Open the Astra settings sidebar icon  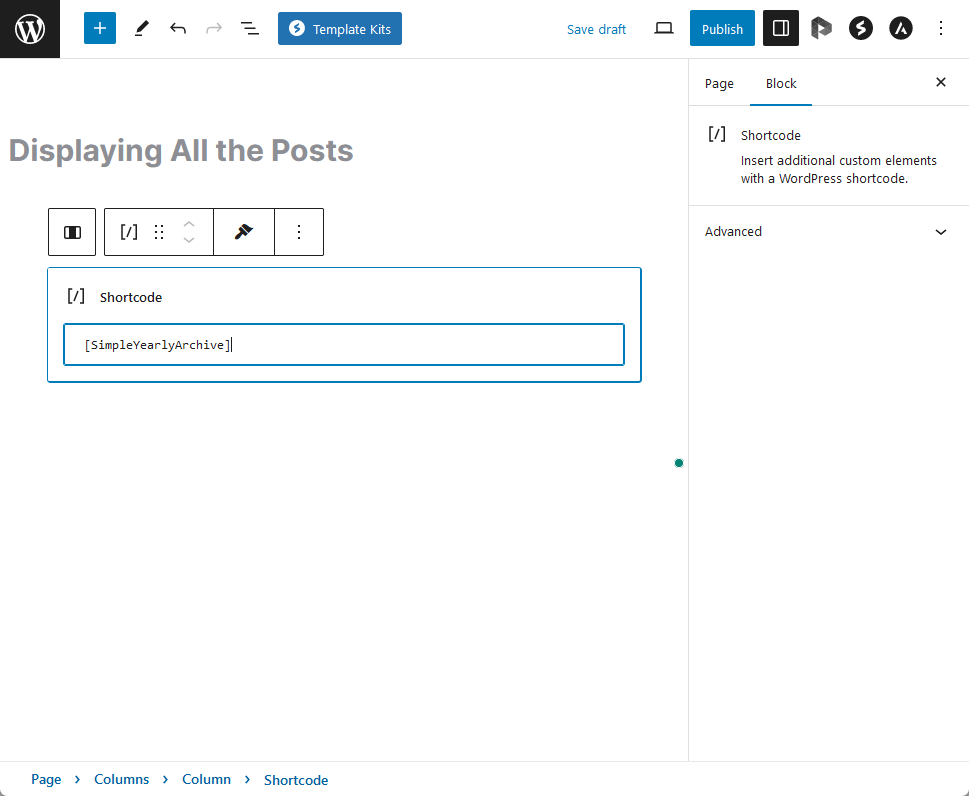tap(900, 28)
